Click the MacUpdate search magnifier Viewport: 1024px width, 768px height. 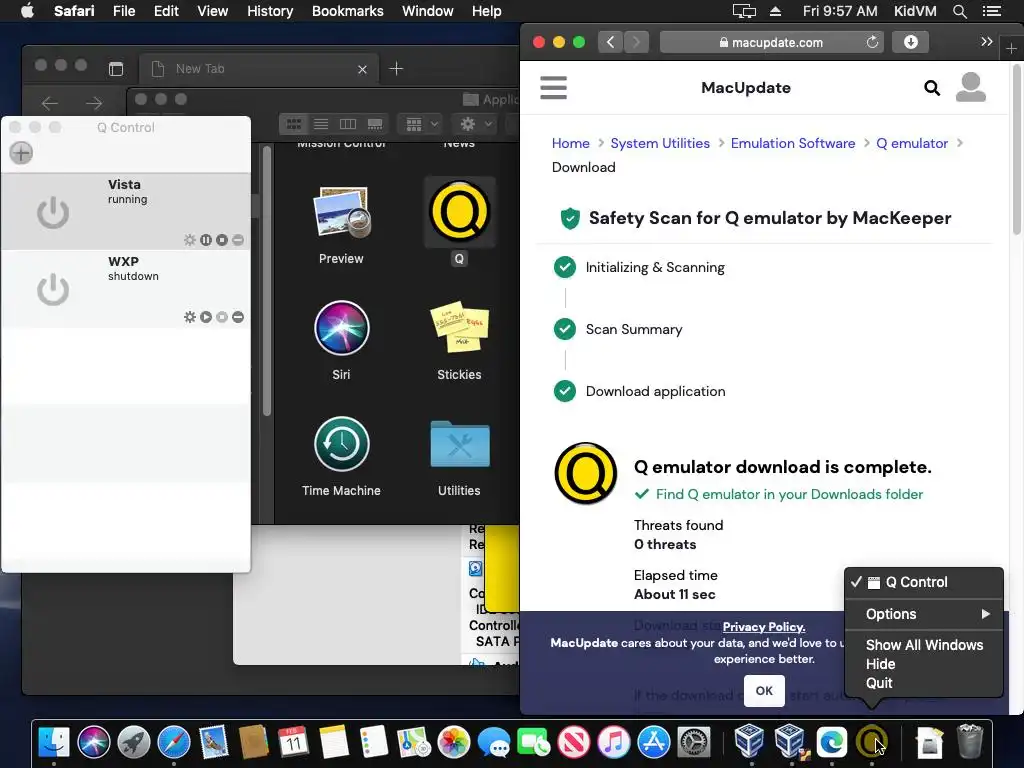(932, 88)
